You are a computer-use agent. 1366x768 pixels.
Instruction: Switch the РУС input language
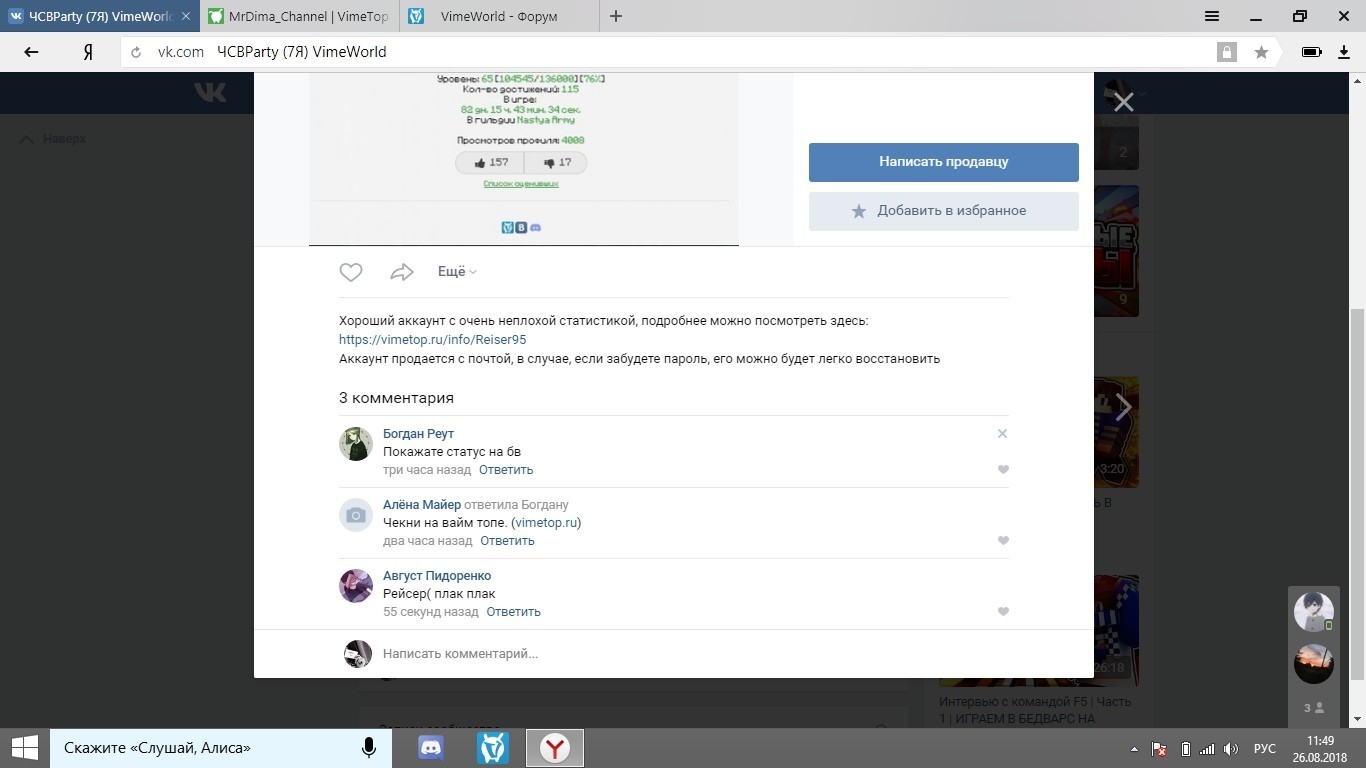point(1265,749)
